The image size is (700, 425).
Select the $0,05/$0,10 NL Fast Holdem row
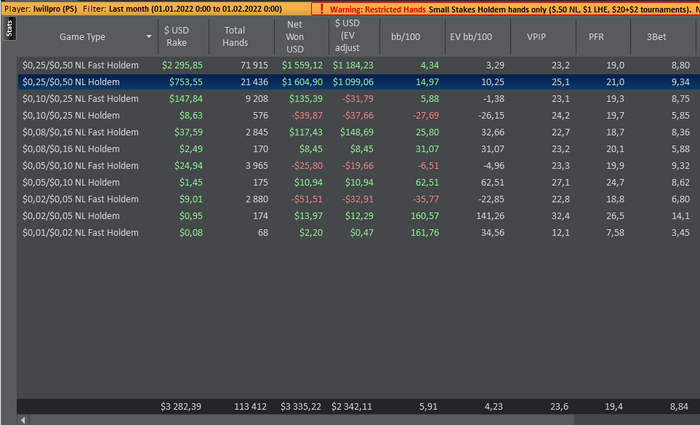pos(357,166)
